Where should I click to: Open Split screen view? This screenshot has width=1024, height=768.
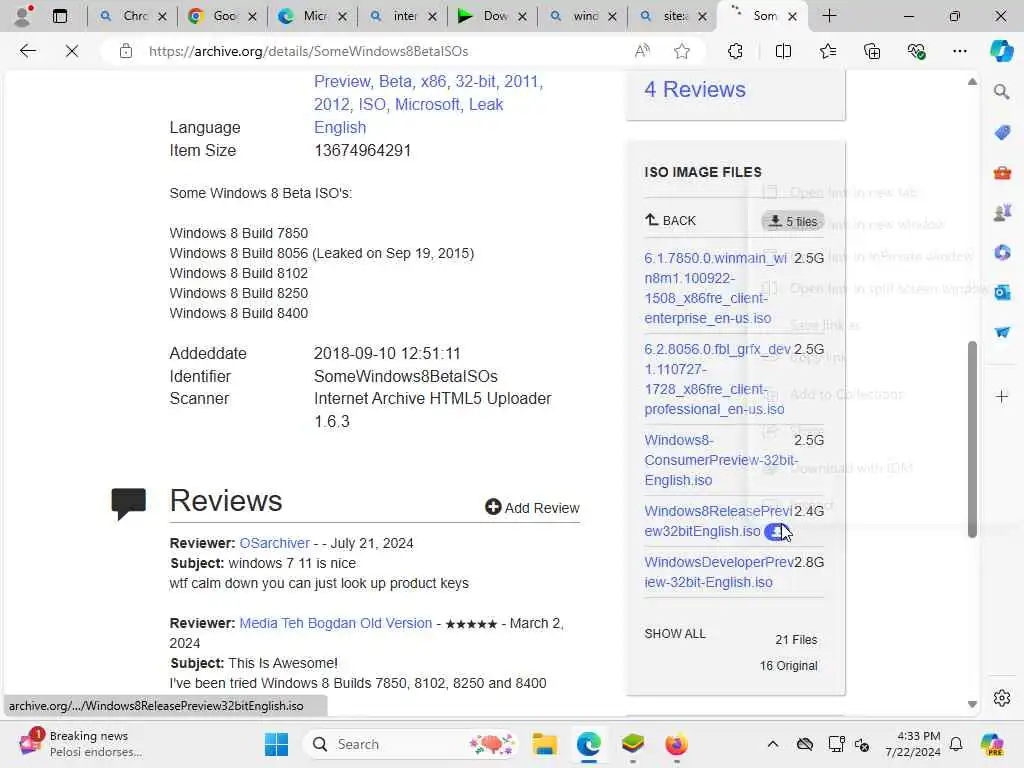coord(783,51)
